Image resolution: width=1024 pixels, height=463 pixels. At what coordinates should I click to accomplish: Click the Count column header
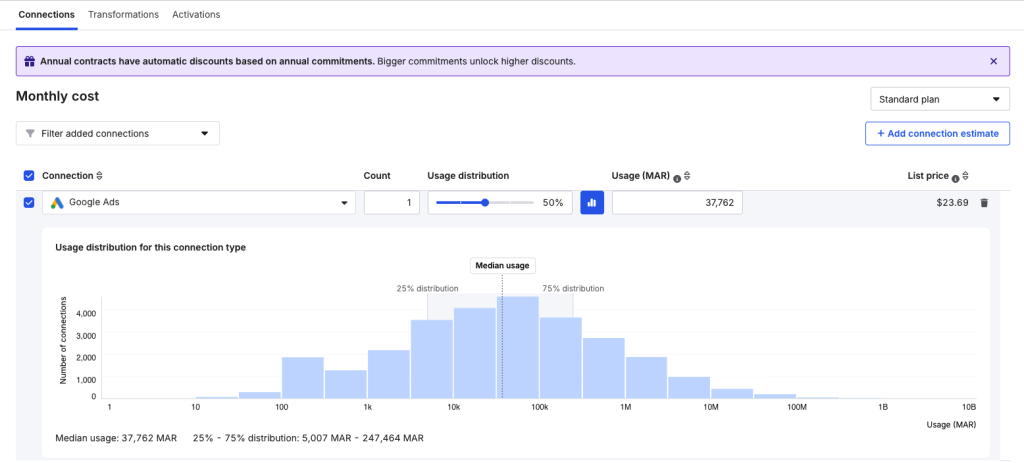[x=377, y=176]
